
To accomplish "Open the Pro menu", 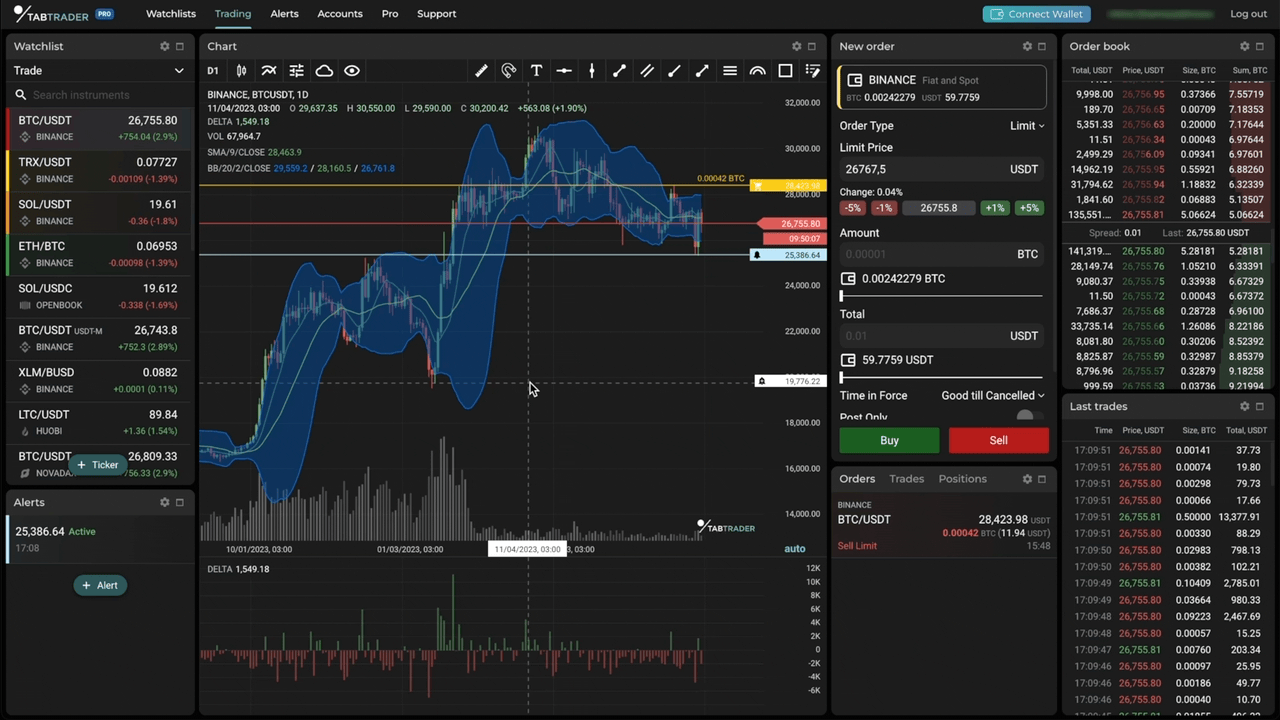I will coord(390,14).
